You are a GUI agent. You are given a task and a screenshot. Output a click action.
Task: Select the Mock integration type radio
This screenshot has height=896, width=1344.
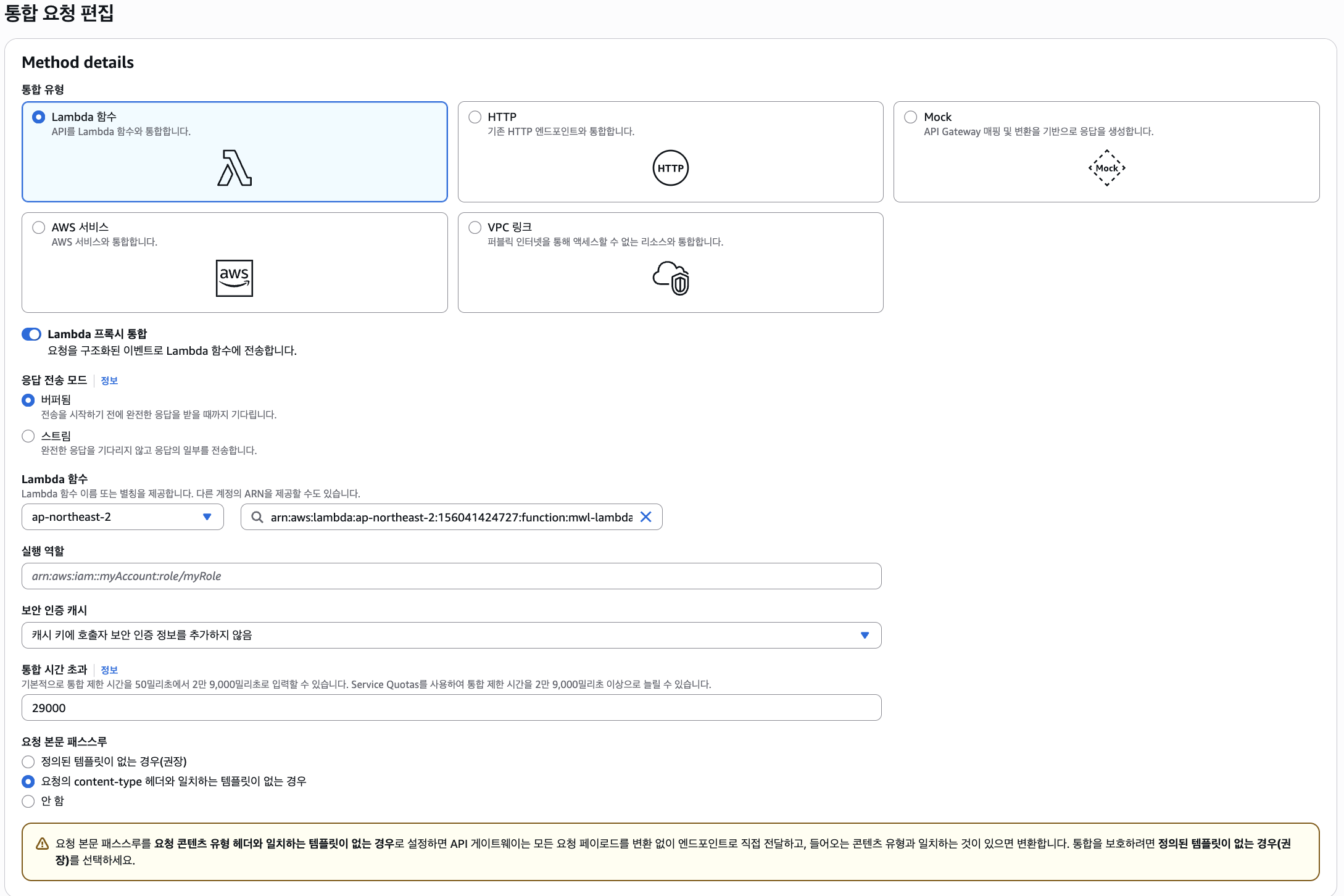coord(911,117)
